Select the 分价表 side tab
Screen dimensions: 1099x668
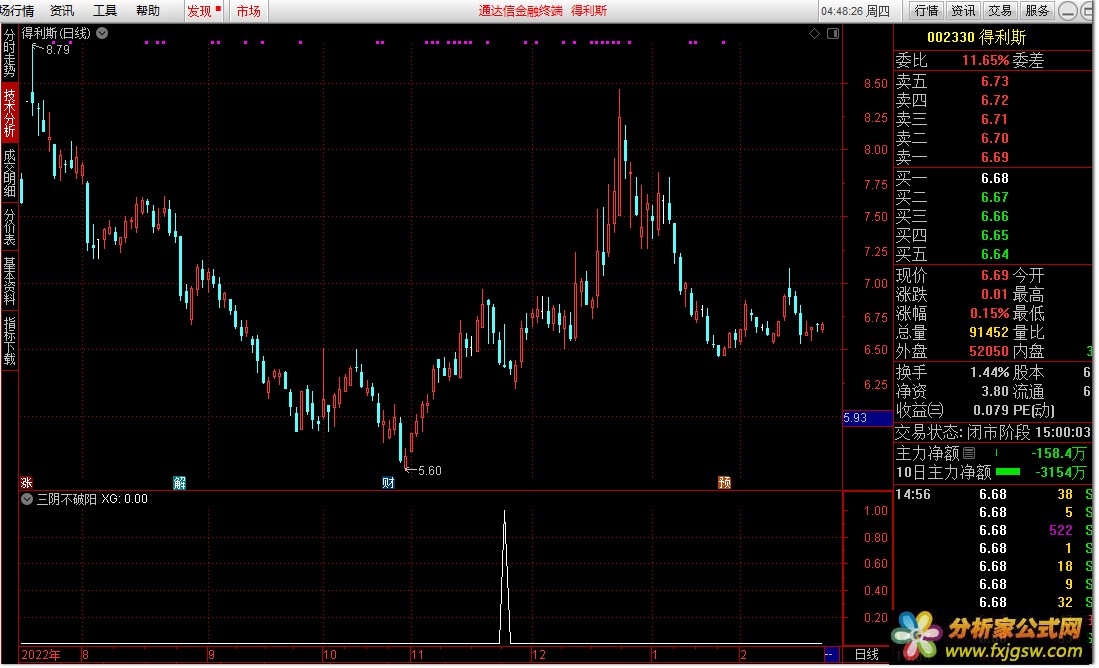pos(9,226)
